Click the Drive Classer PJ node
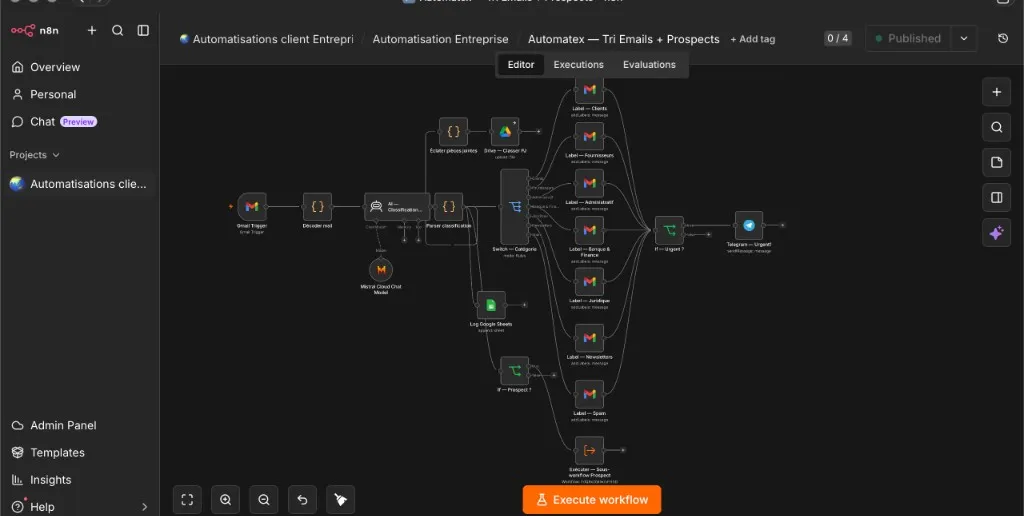The width and height of the screenshot is (1024, 516). coord(505,131)
